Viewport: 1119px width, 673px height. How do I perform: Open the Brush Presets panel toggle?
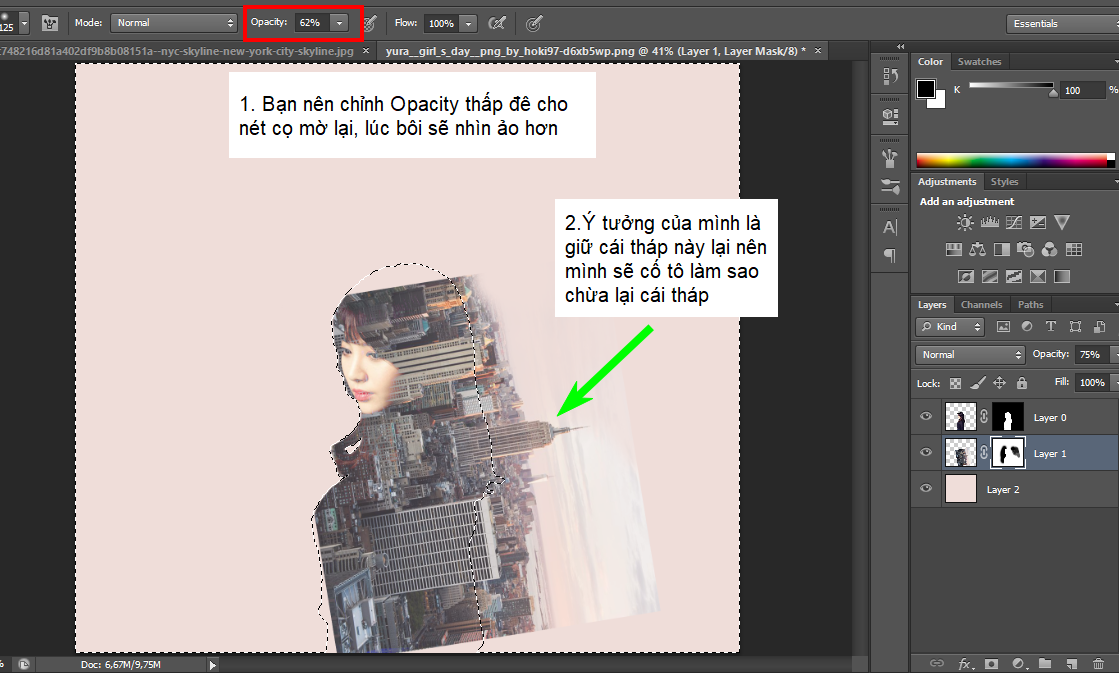[x=49, y=22]
